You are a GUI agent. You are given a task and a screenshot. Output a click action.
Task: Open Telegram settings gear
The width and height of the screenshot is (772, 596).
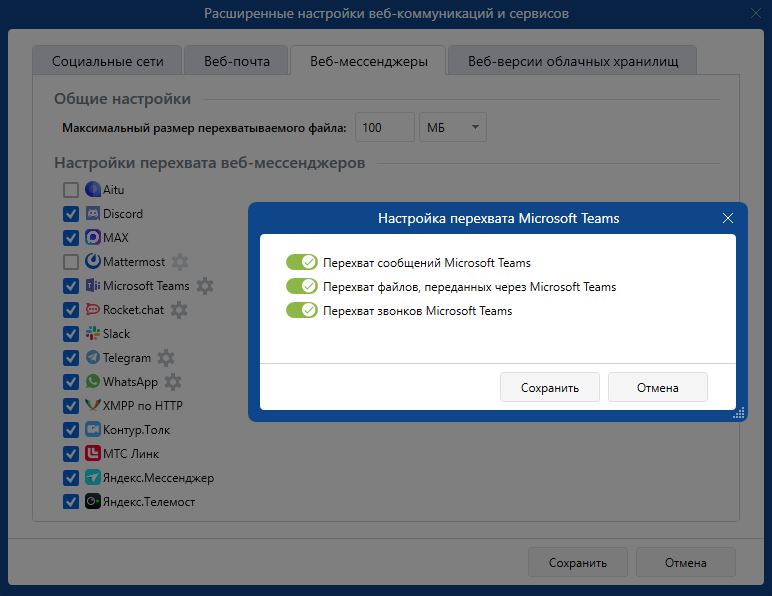coord(166,358)
